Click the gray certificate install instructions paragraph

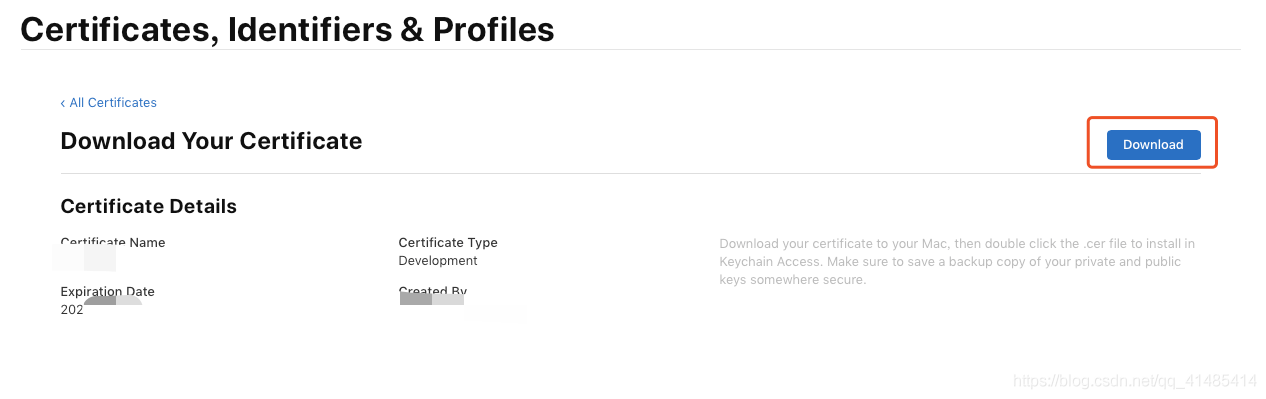click(957, 262)
